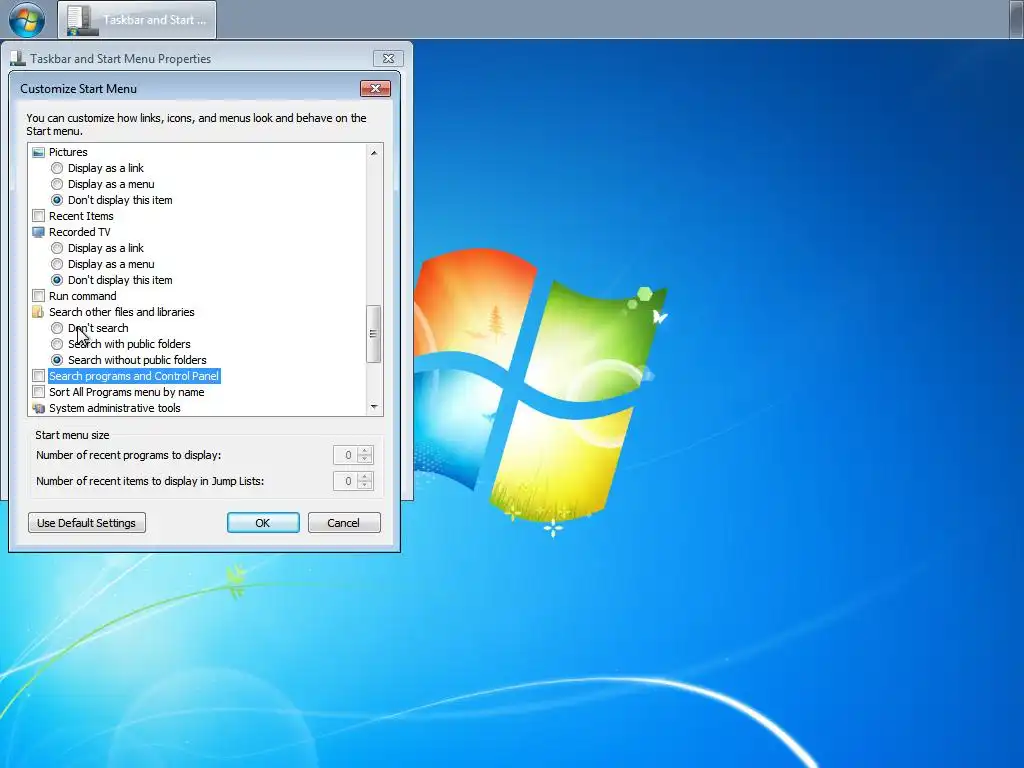Click the System administrative tools icon

39,408
